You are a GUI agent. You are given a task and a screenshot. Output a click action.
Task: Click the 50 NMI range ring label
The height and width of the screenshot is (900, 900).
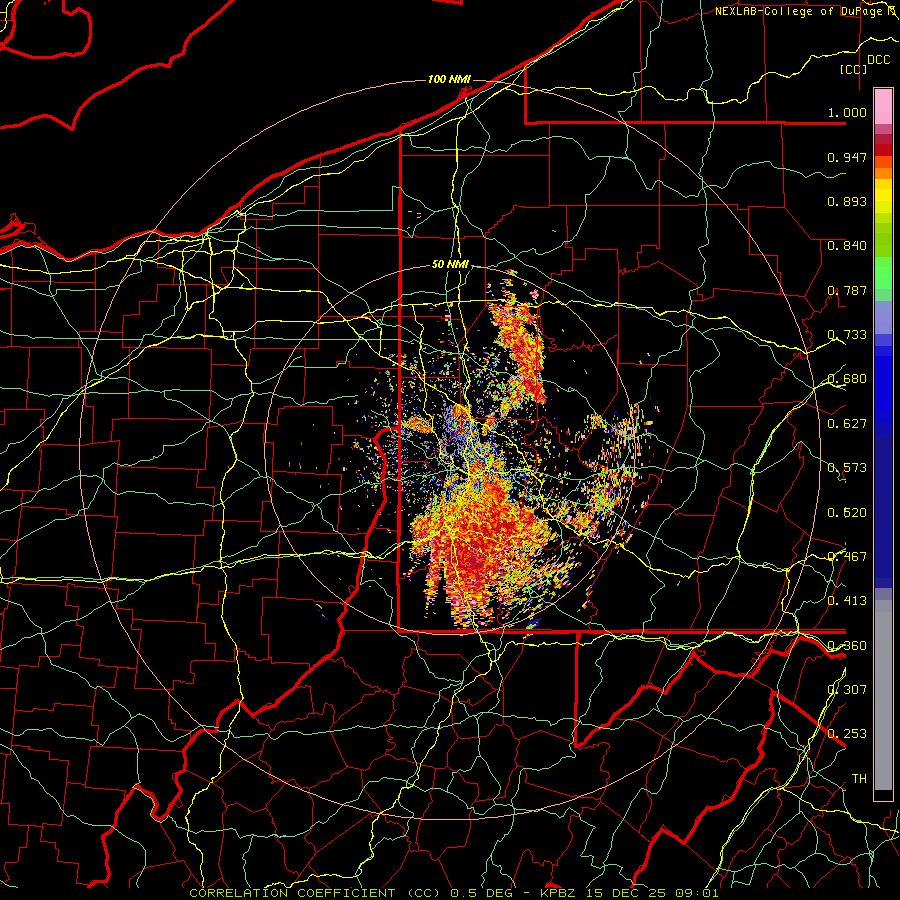(450, 265)
